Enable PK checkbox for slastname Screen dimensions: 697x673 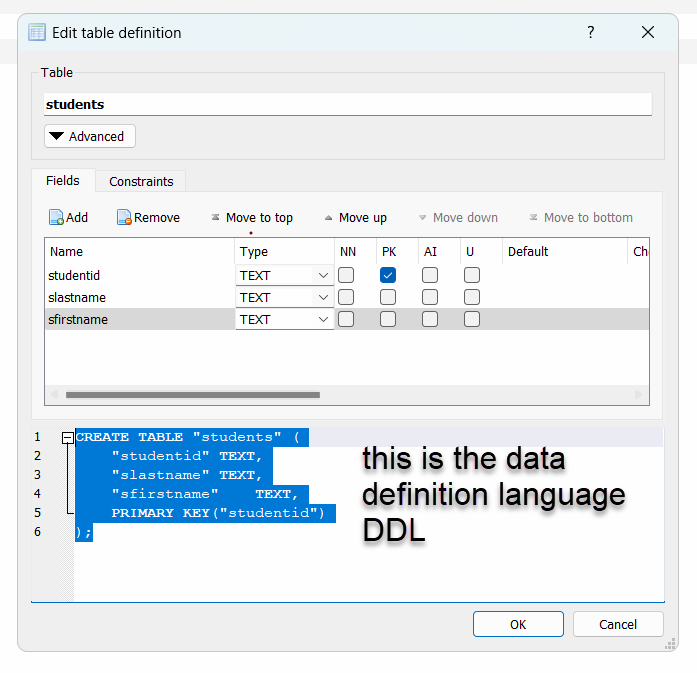pyautogui.click(x=388, y=297)
